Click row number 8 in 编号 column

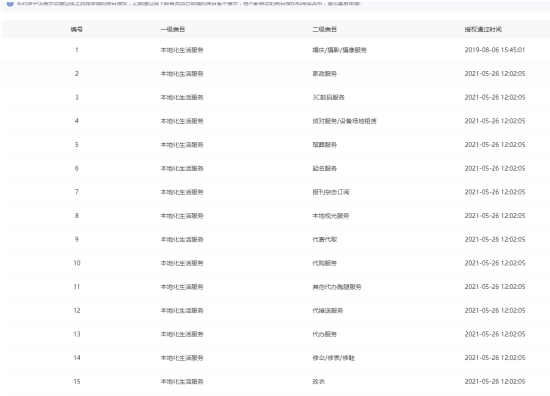[x=76, y=216]
